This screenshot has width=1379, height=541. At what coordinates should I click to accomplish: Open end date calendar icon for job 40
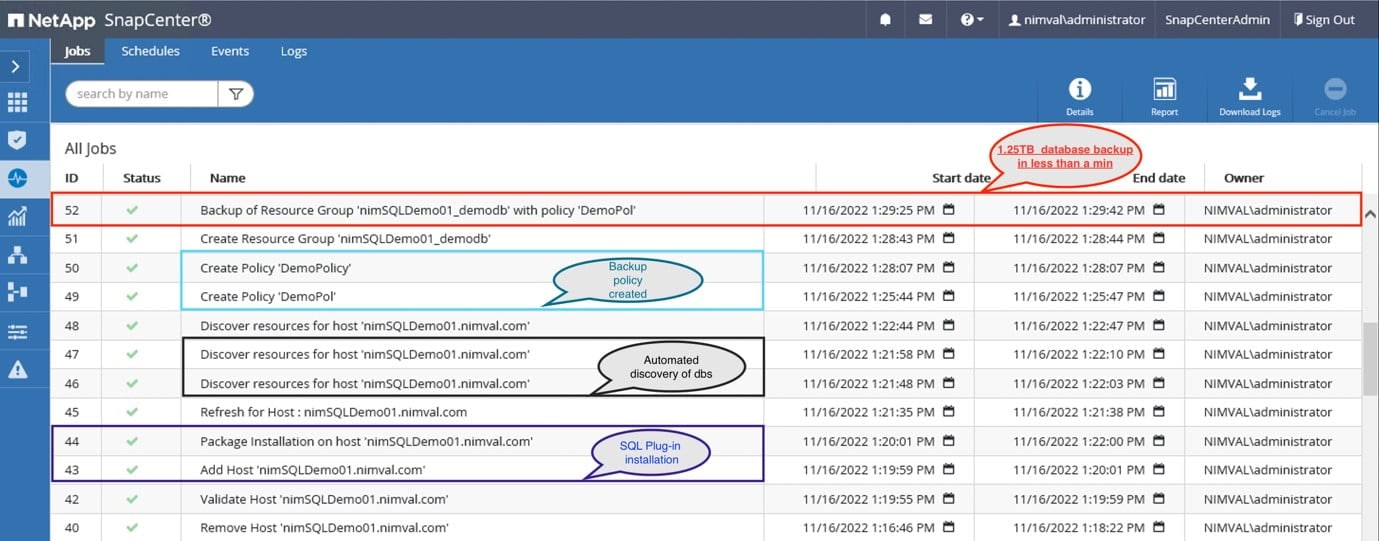pyautogui.click(x=1159, y=528)
